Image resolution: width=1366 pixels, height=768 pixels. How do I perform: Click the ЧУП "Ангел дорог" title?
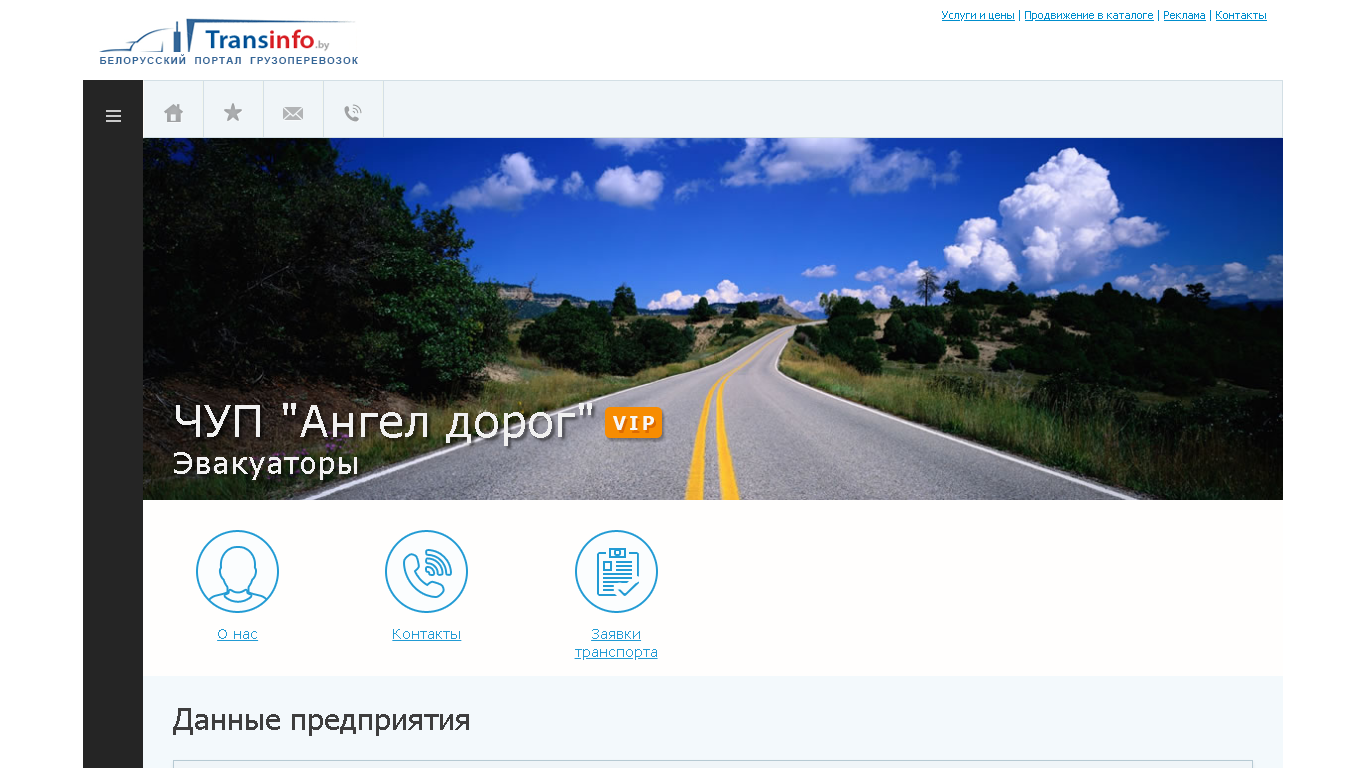click(x=384, y=422)
